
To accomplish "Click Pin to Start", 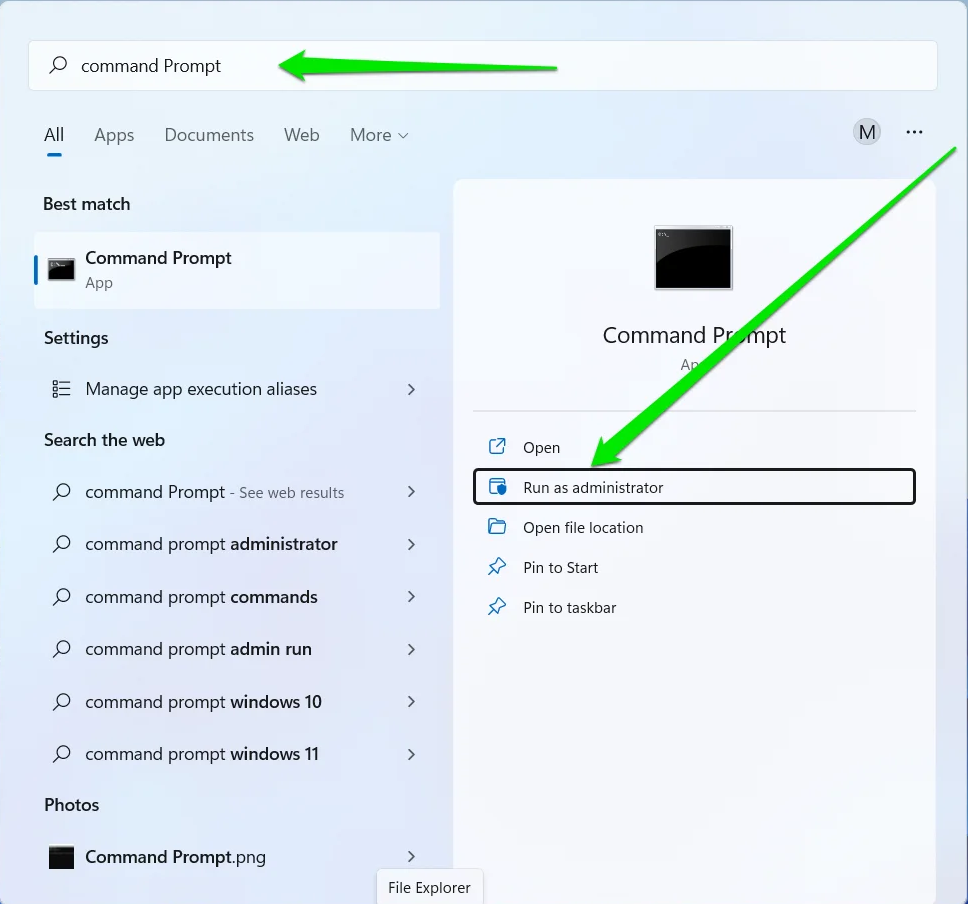I will tap(694, 567).
